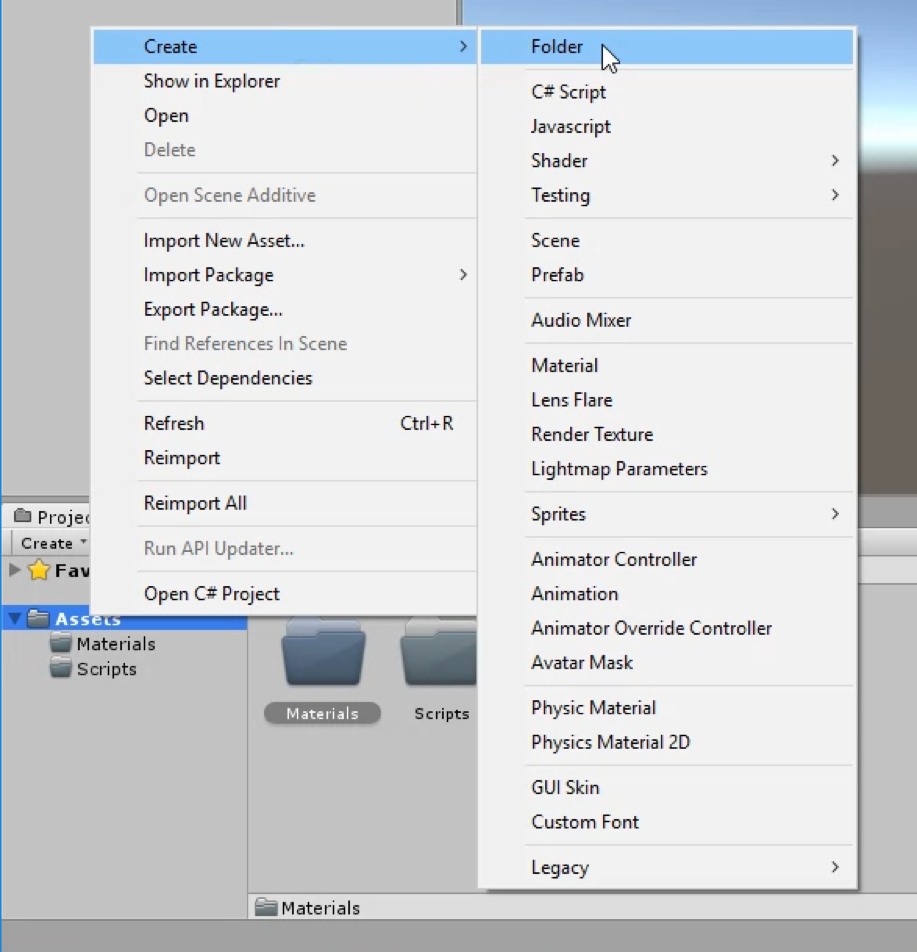Create an Animator Controller
The image size is (917, 952).
pyautogui.click(x=666, y=559)
